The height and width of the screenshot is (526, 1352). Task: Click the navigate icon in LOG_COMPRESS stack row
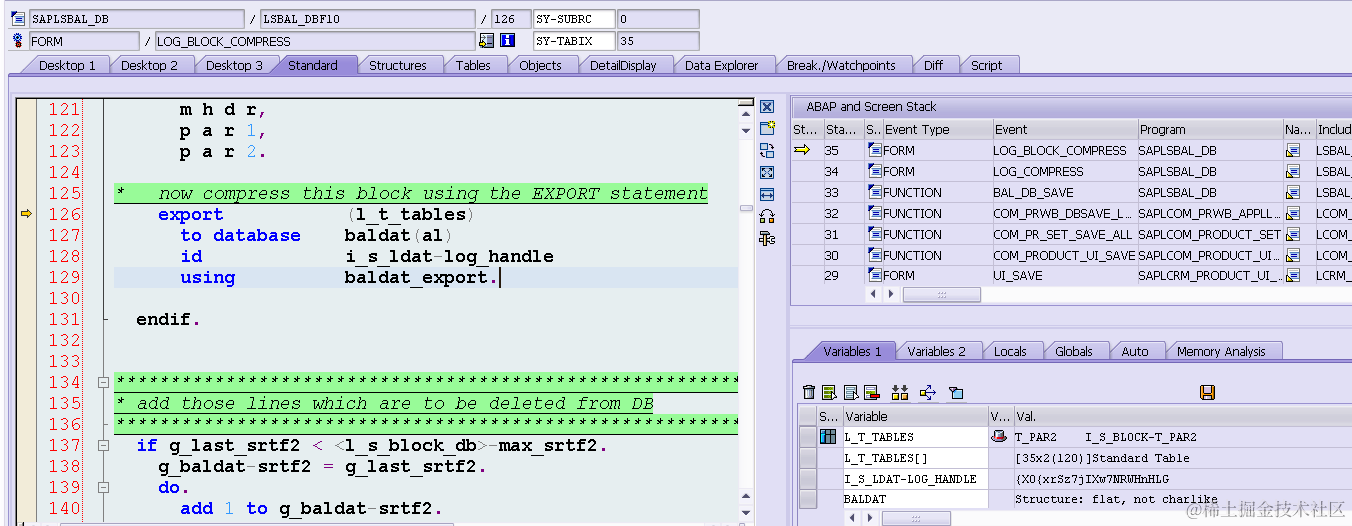tap(1293, 171)
